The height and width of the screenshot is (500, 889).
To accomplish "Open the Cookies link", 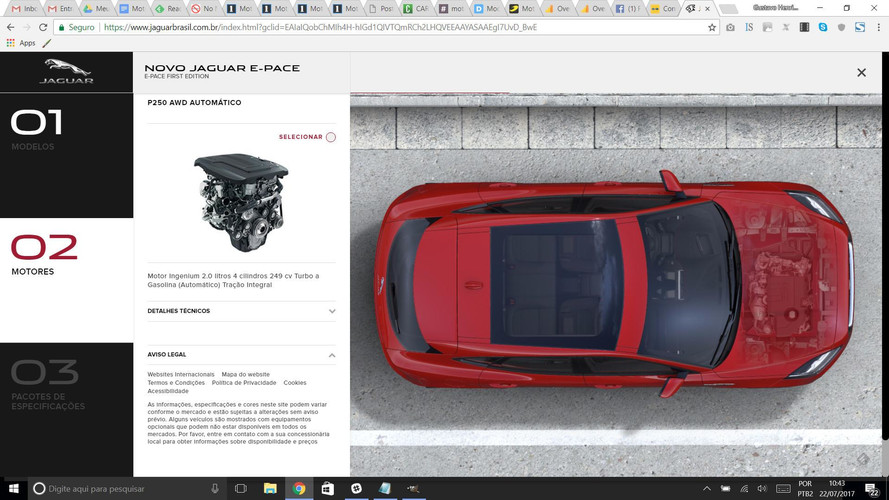I will (x=295, y=383).
